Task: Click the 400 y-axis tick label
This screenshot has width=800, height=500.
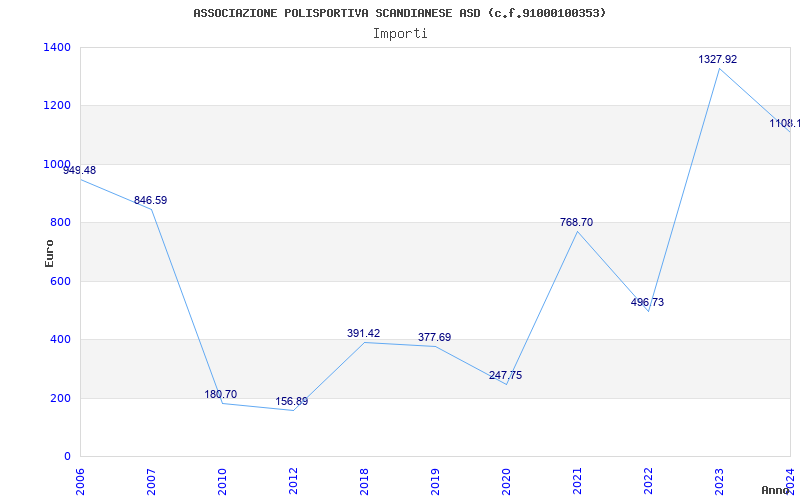Action: tap(61, 339)
